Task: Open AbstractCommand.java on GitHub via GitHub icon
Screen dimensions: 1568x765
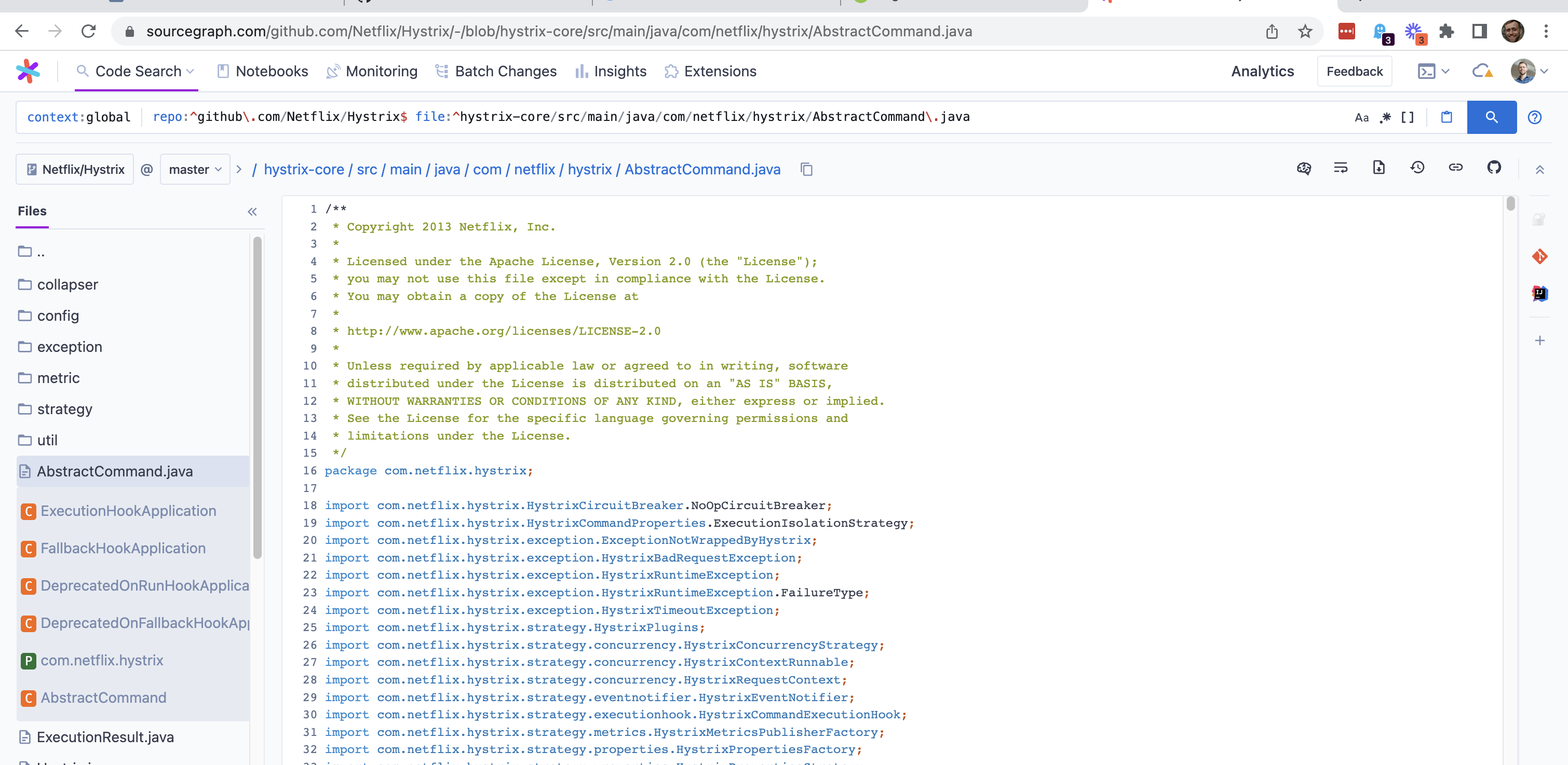Action: pos(1494,168)
